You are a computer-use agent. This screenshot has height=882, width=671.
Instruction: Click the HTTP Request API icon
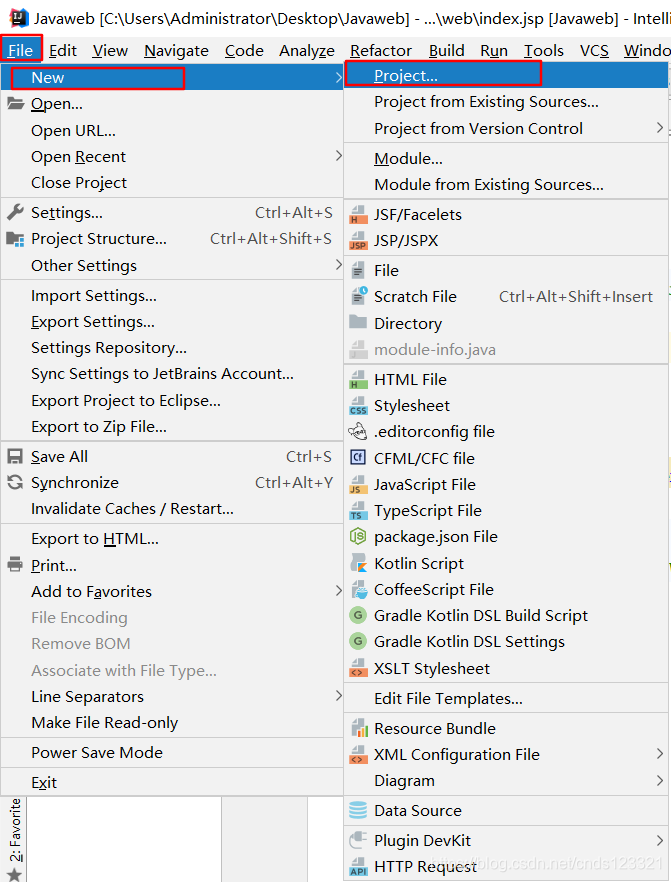358,867
